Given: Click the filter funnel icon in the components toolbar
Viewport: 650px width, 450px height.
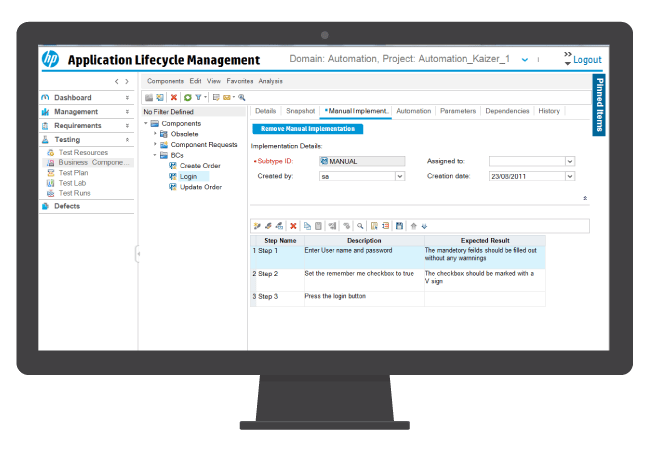Looking at the screenshot, I should (x=198, y=97).
